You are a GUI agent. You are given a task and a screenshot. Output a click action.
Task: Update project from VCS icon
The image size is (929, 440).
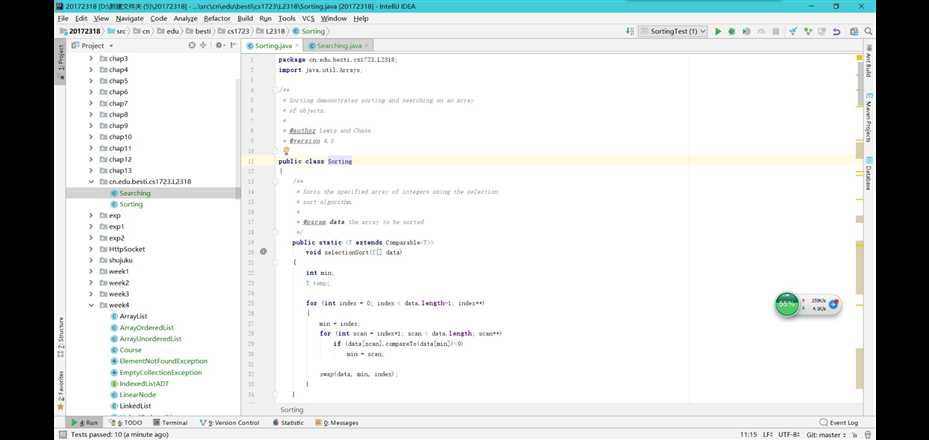click(x=793, y=31)
